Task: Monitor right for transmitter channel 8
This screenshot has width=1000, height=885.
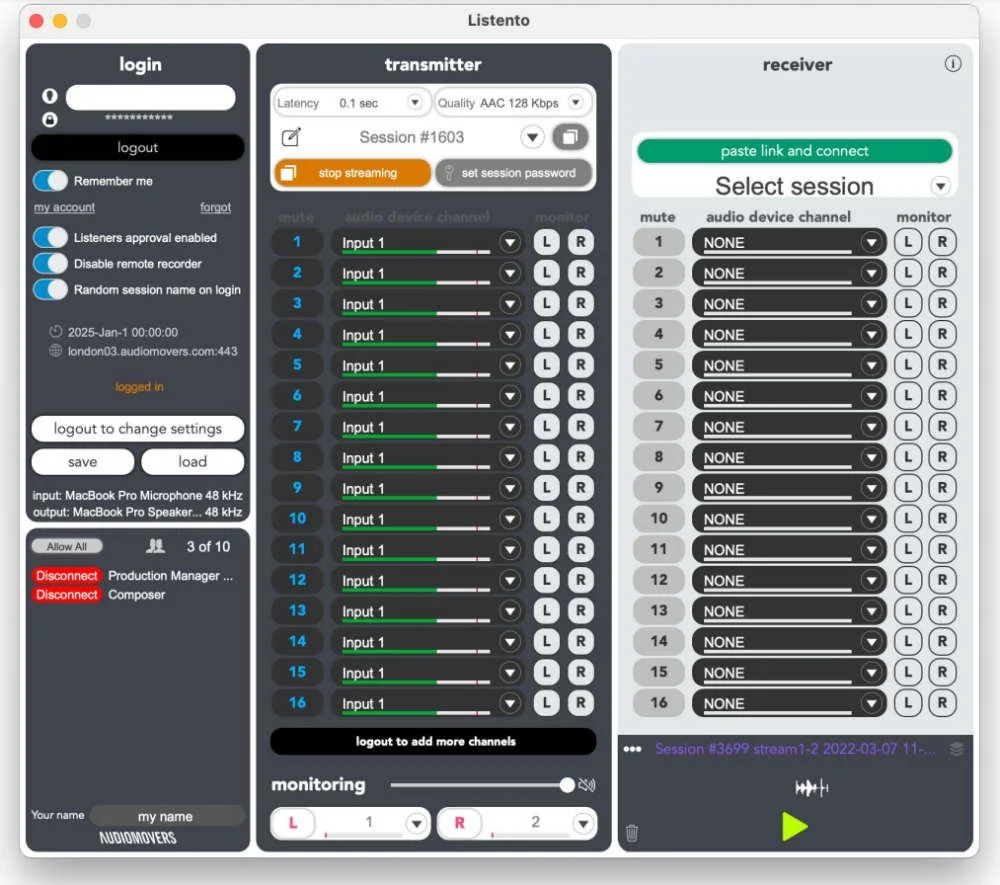Action: pyautogui.click(x=580, y=457)
